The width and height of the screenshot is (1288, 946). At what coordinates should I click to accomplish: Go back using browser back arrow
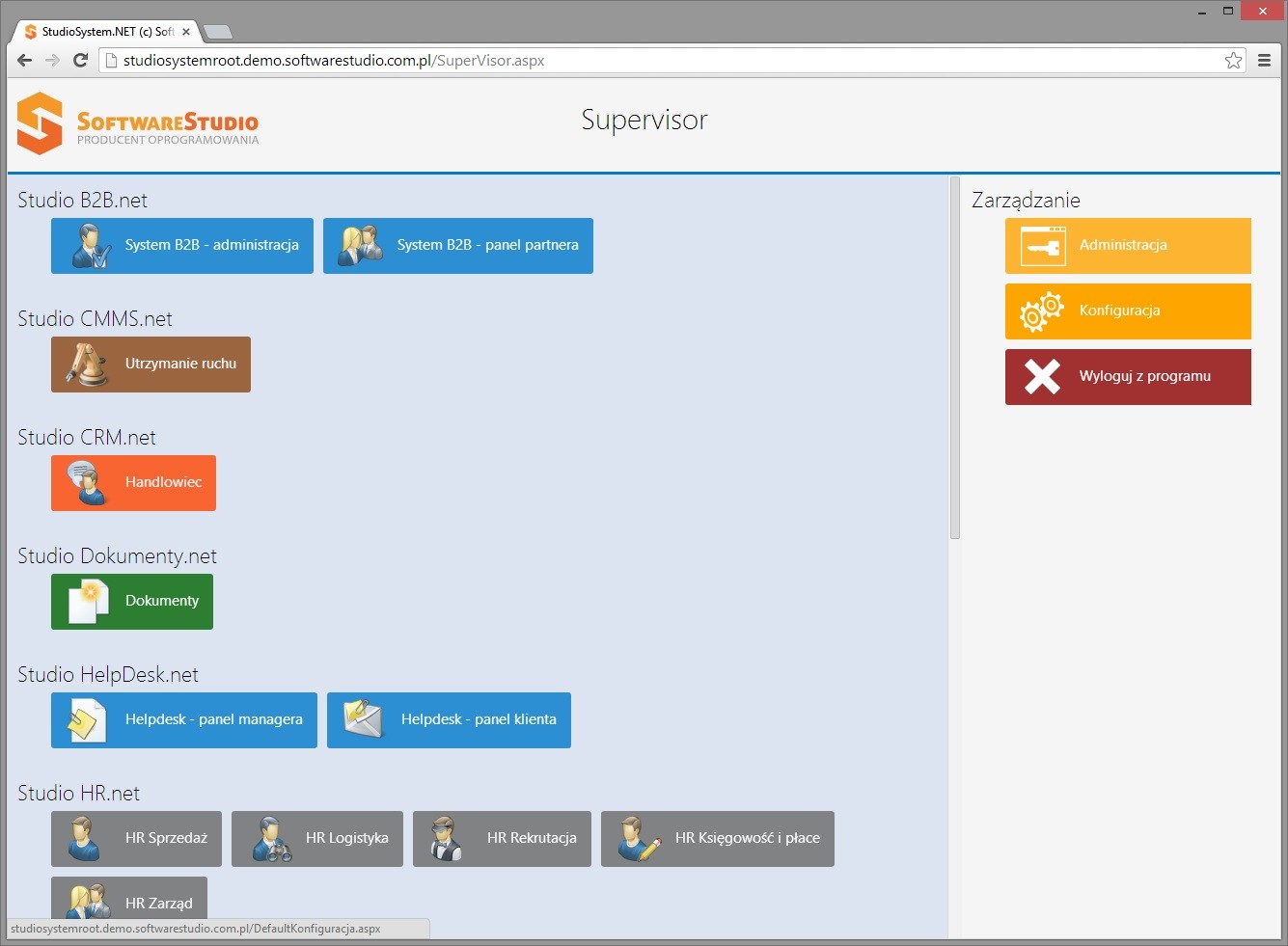click(x=25, y=60)
